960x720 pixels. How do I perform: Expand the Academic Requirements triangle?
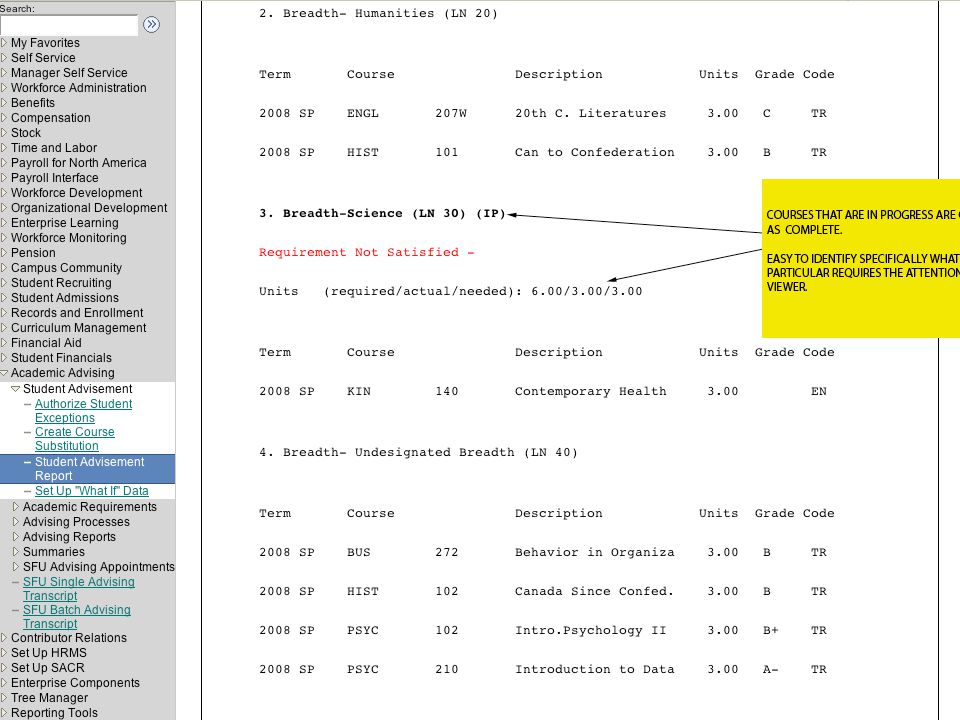16,507
